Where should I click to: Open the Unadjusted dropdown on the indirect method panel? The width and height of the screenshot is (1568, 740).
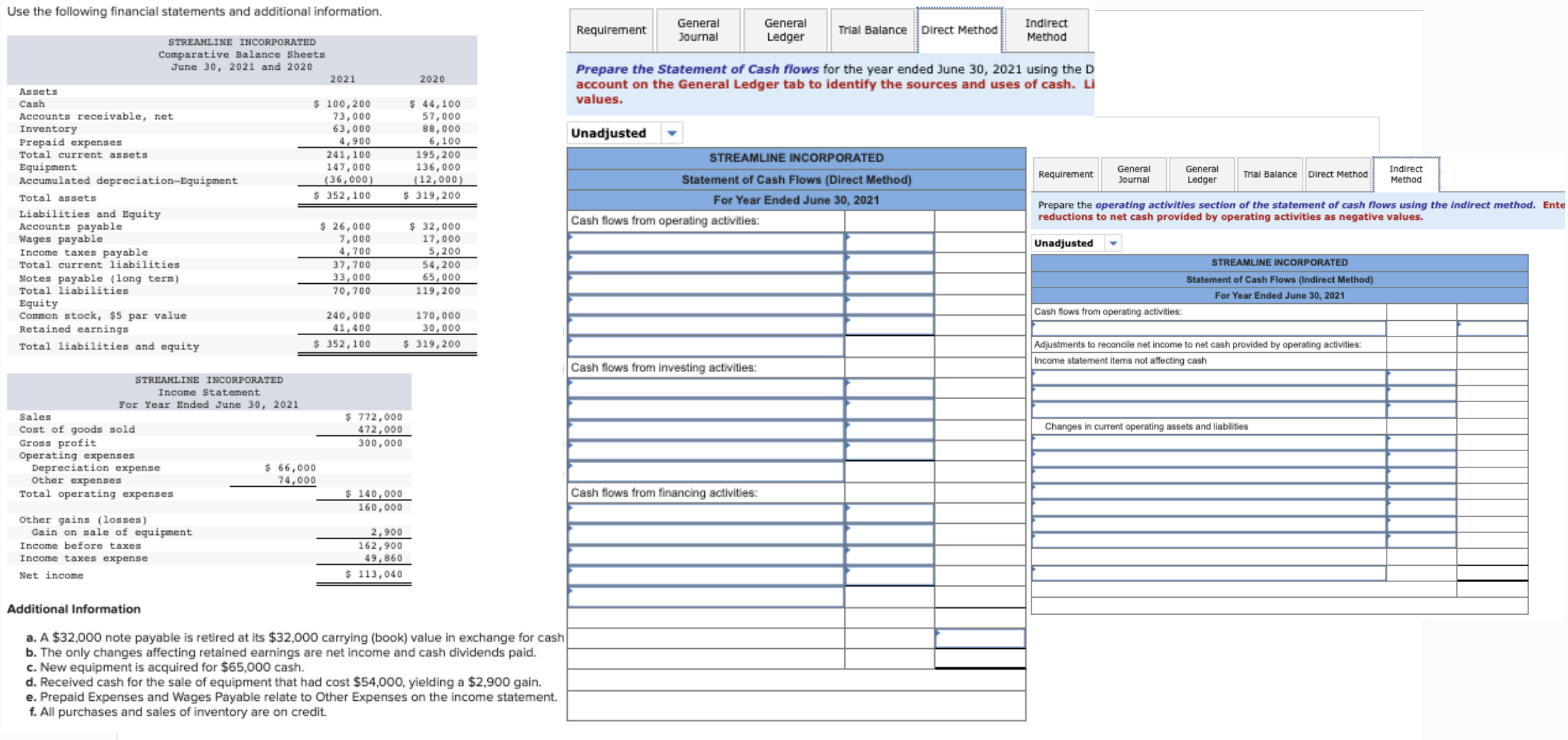click(1113, 243)
